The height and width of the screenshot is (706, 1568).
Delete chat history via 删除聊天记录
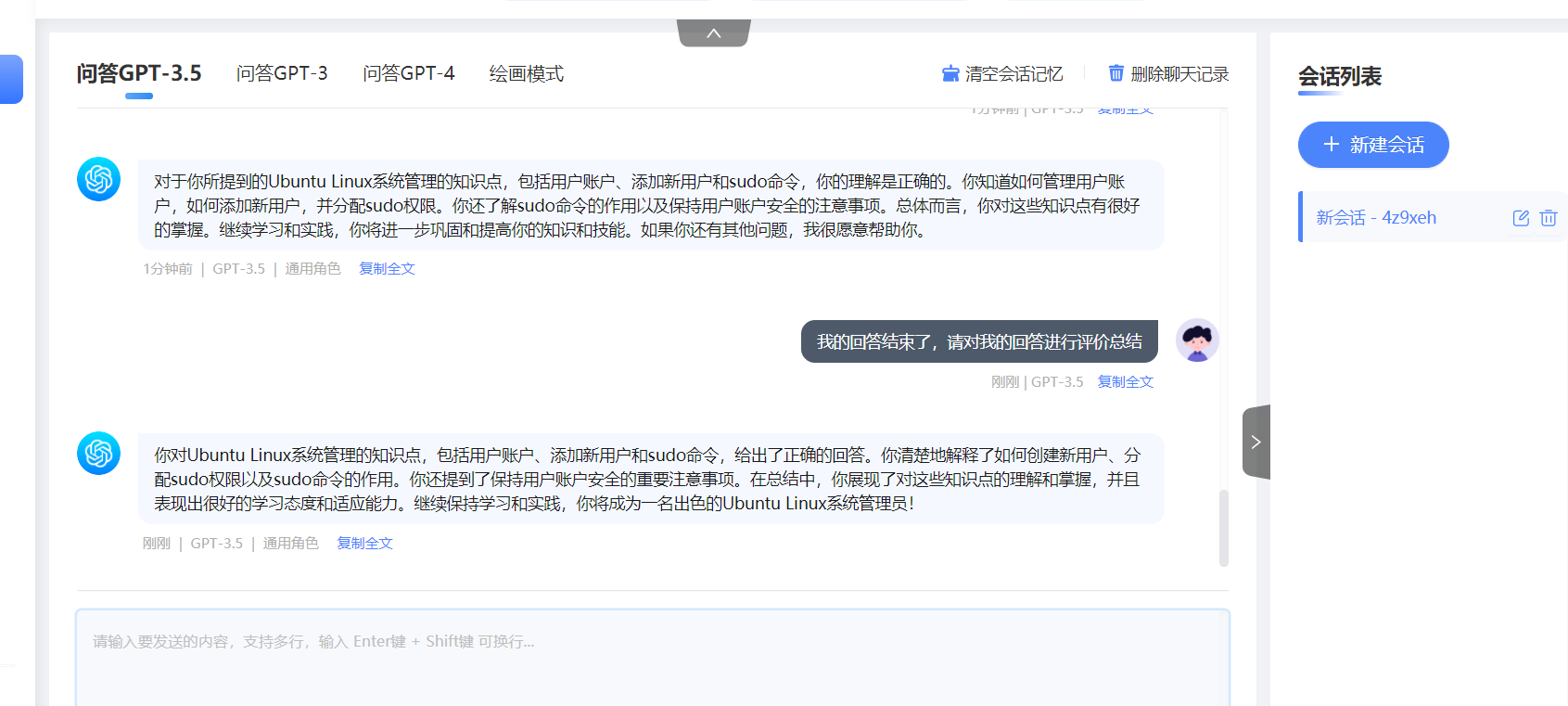[1168, 73]
